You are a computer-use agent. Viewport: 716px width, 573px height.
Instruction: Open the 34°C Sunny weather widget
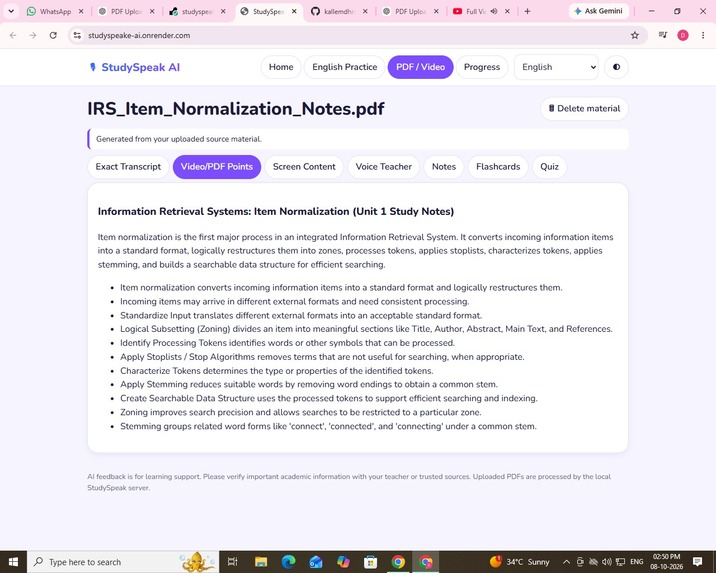(520, 562)
